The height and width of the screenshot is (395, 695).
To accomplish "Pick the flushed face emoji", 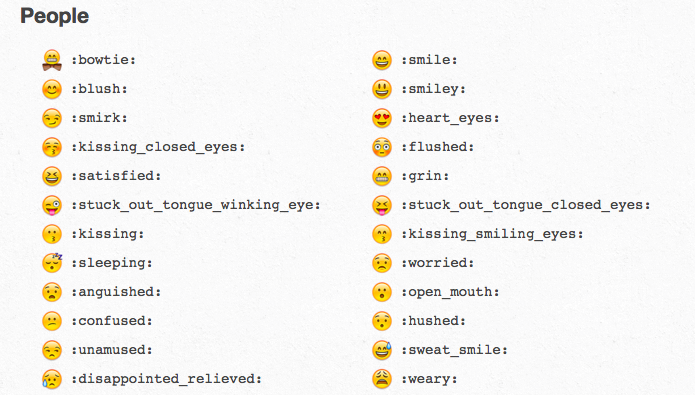I will coord(382,147).
